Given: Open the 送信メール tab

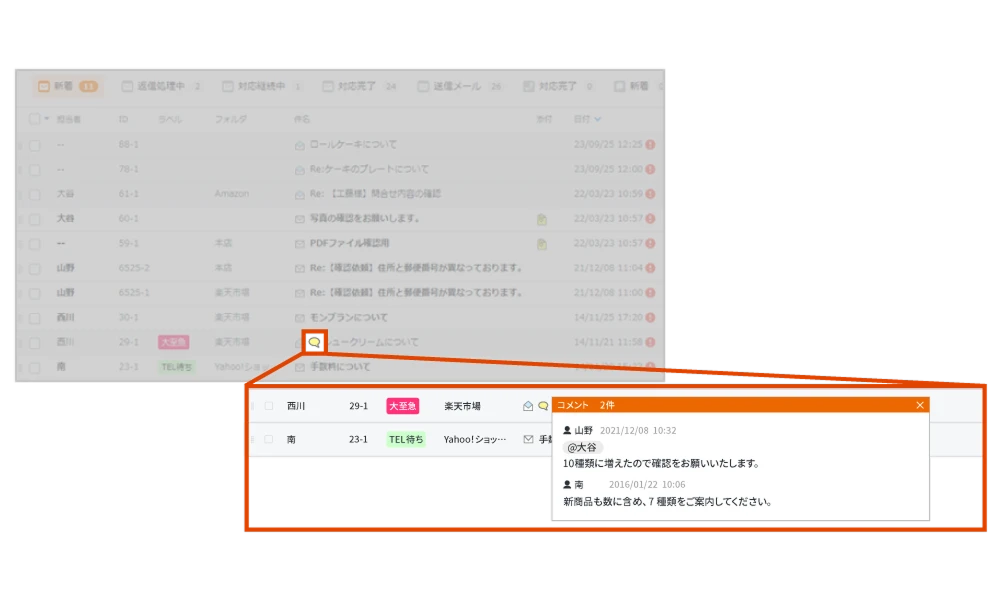Looking at the screenshot, I should click(x=460, y=86).
